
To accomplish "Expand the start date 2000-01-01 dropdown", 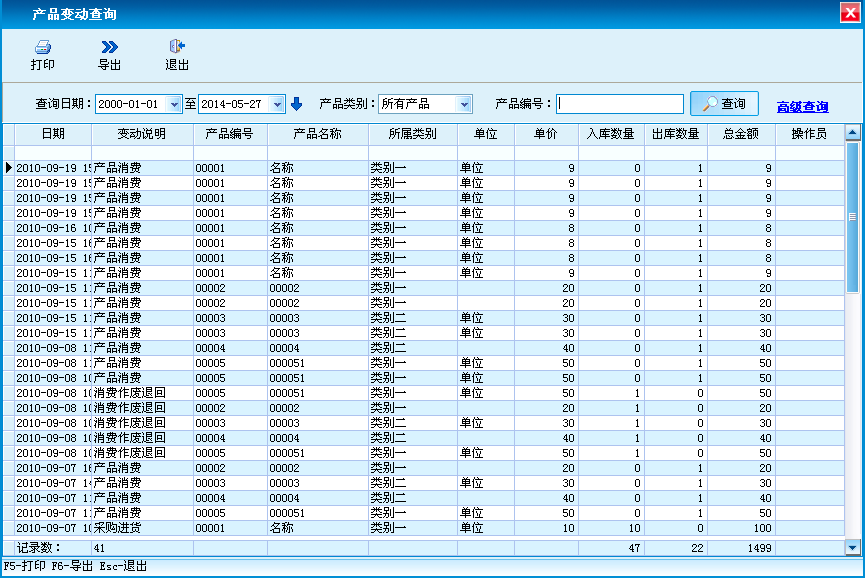I will 176,104.
